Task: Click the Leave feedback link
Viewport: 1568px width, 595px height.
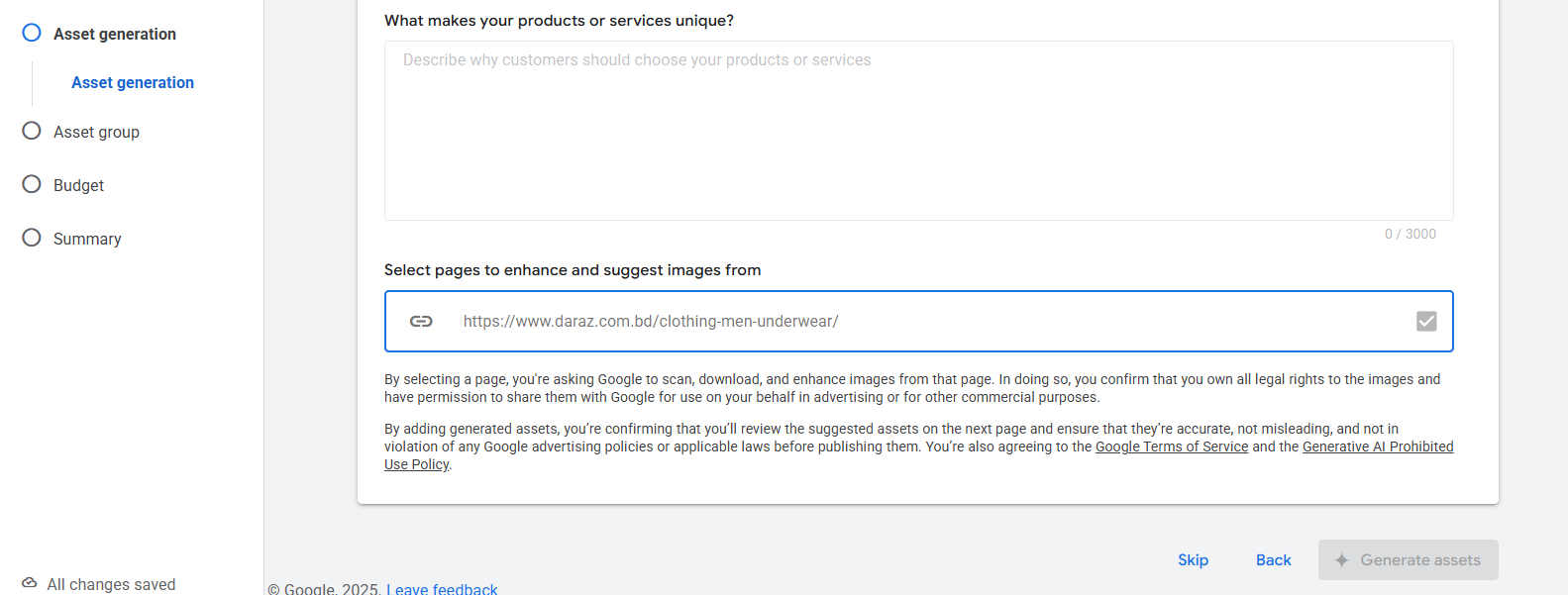Action: click(x=442, y=588)
